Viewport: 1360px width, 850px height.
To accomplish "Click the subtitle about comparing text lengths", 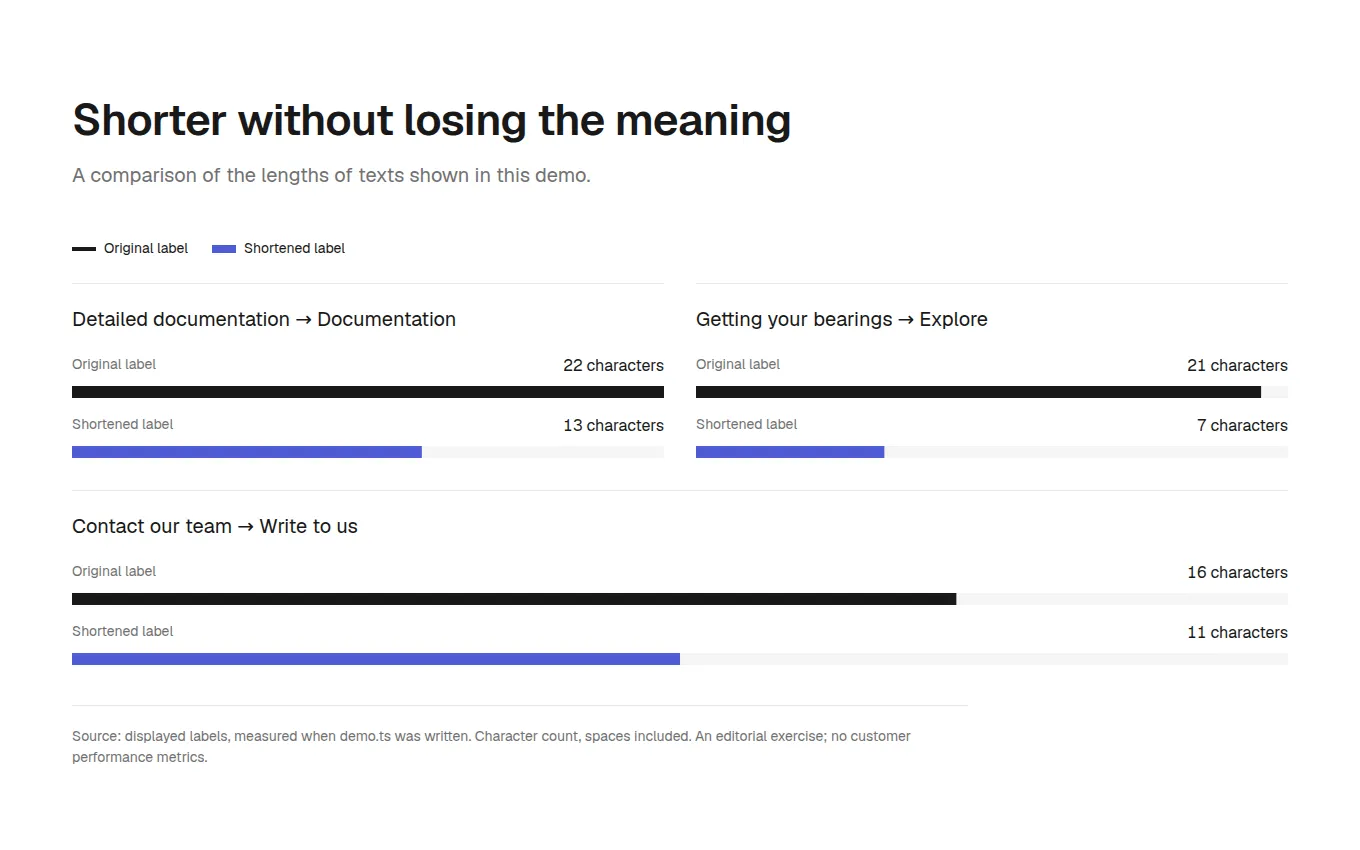I will 331,175.
